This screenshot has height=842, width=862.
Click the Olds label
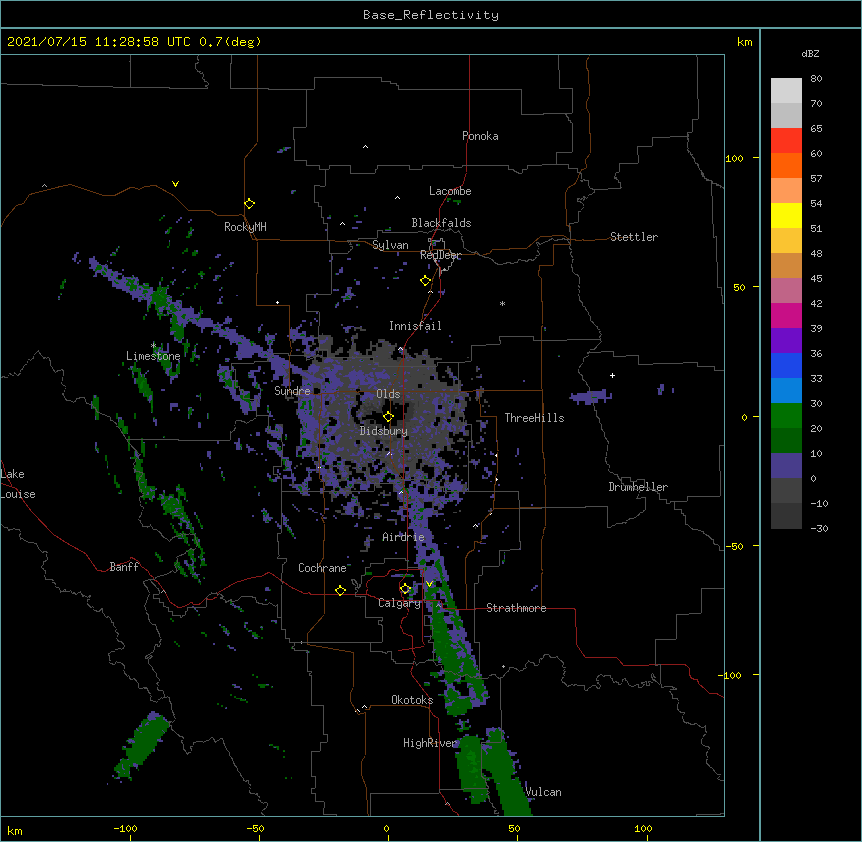388,394
